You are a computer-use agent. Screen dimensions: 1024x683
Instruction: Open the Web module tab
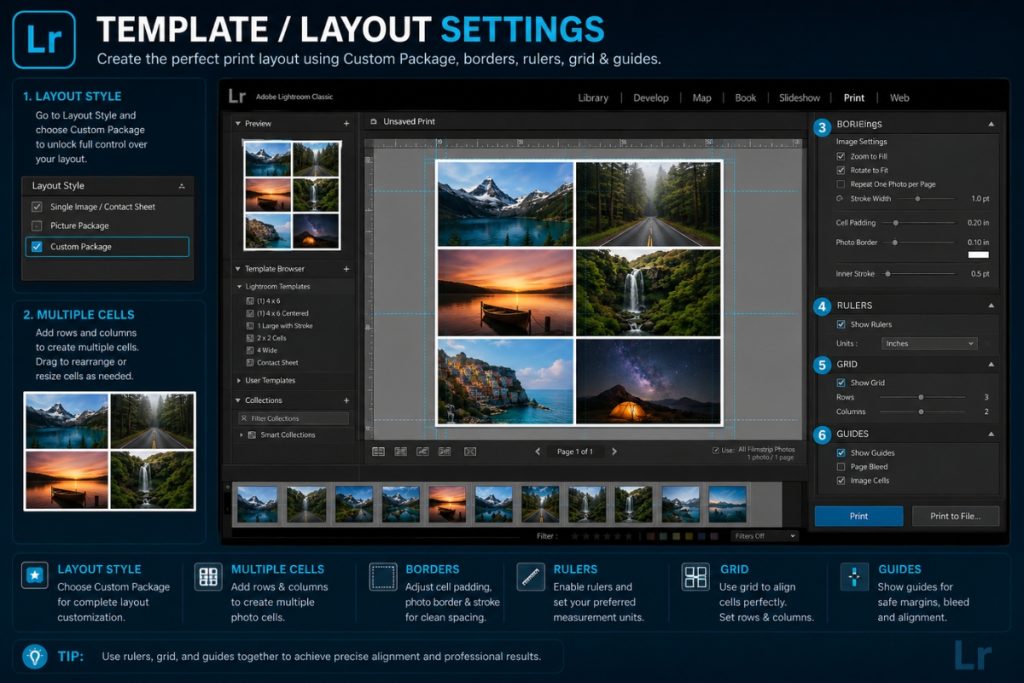899,98
